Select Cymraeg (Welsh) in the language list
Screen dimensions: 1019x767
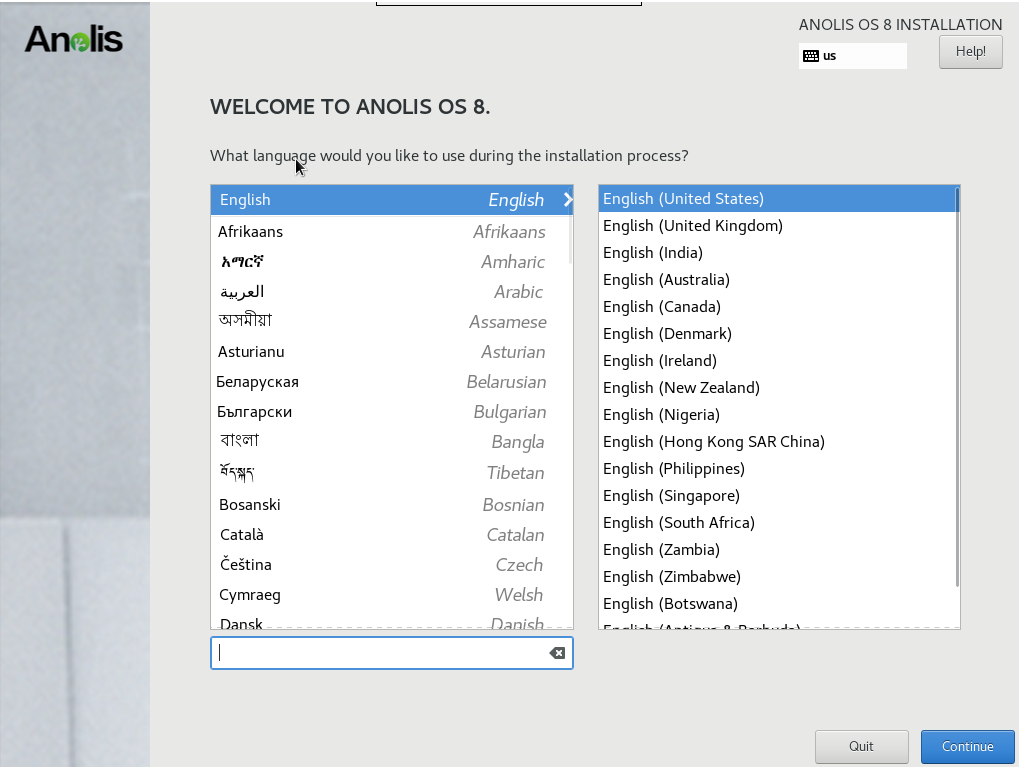point(391,595)
